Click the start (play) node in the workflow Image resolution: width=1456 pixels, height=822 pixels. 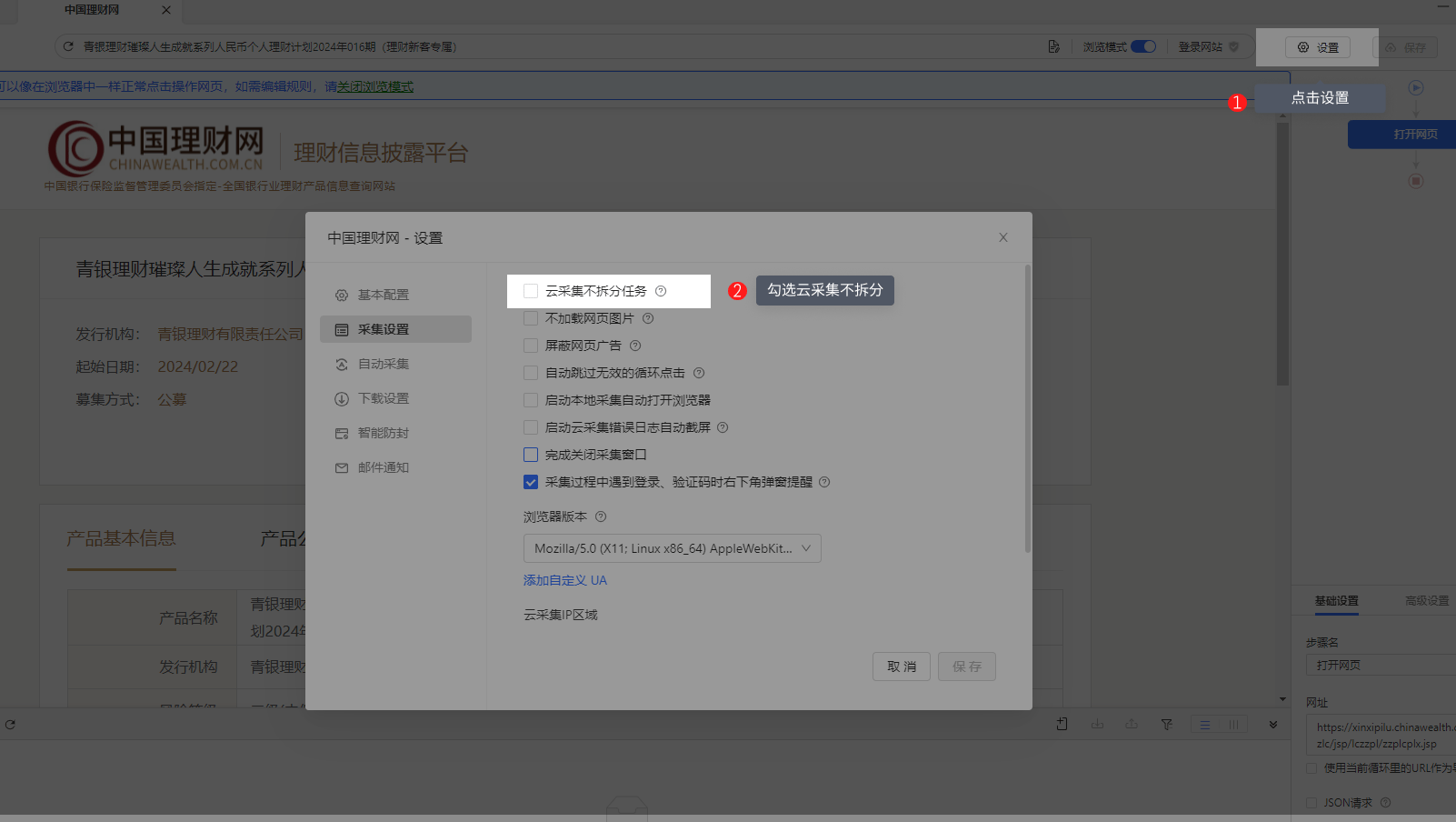point(1416,88)
